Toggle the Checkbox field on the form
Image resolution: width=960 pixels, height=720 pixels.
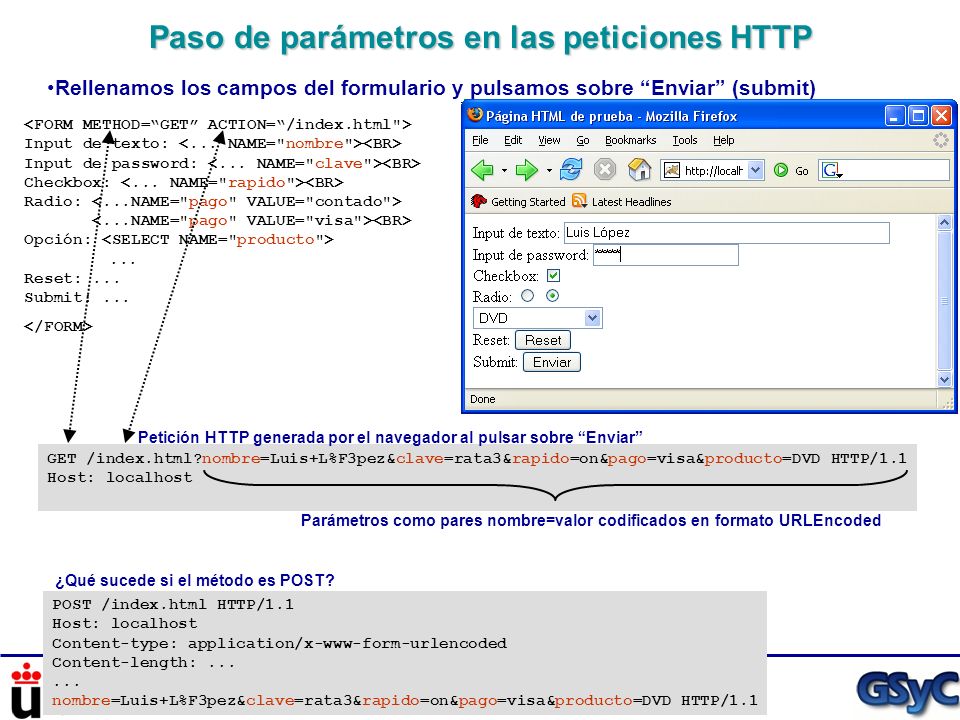553,276
